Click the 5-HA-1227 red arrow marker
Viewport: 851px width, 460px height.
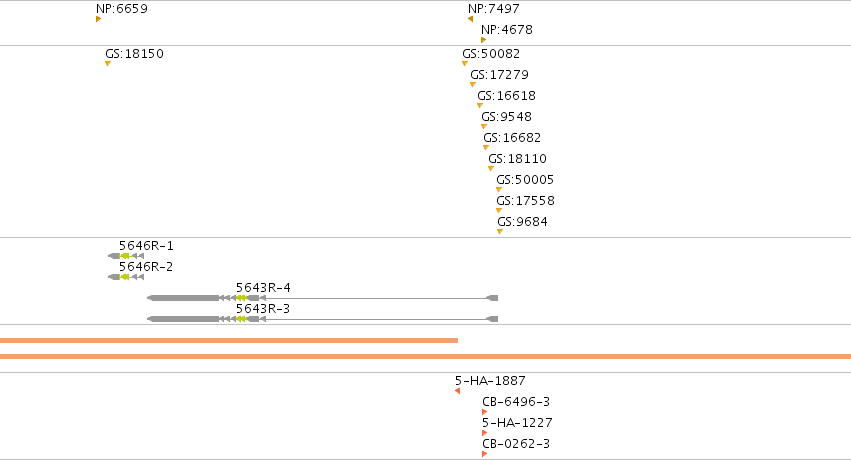(x=485, y=433)
